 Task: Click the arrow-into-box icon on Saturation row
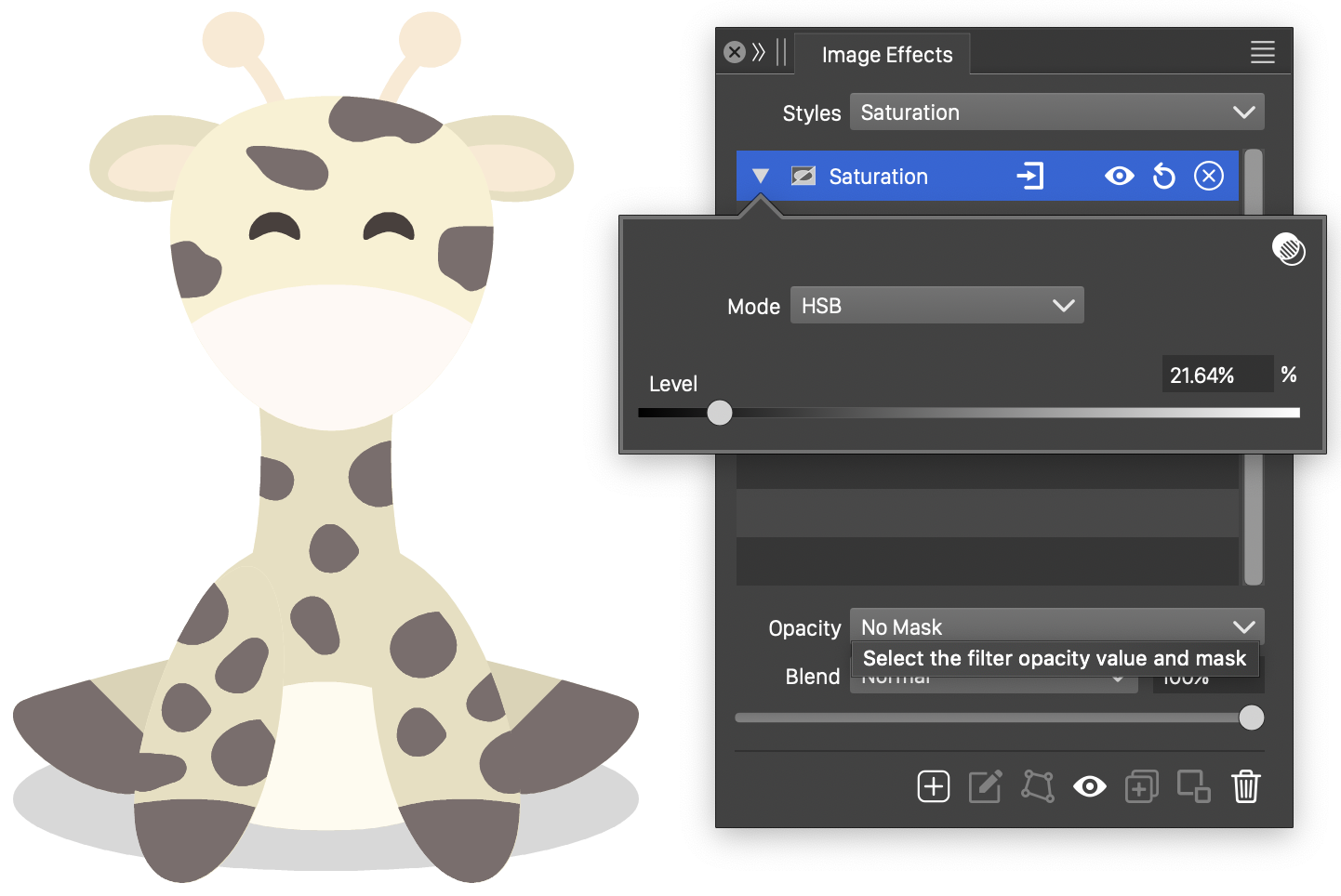click(1030, 176)
